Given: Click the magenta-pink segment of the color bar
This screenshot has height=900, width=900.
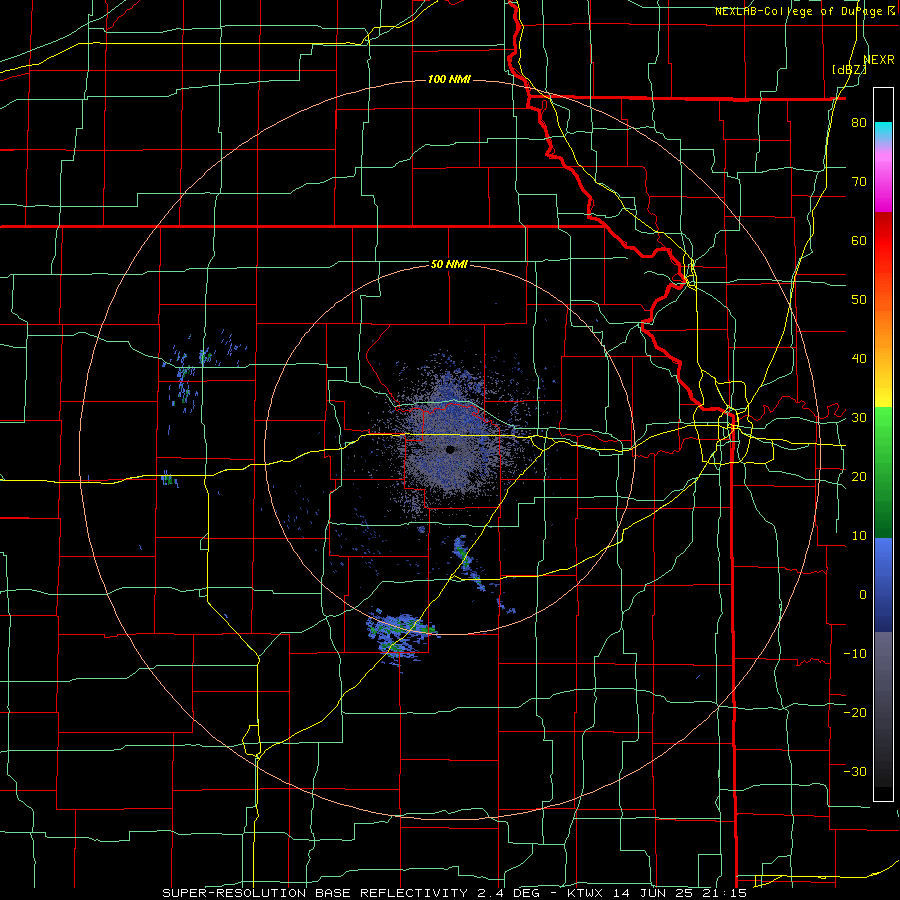Looking at the screenshot, I should [x=883, y=178].
